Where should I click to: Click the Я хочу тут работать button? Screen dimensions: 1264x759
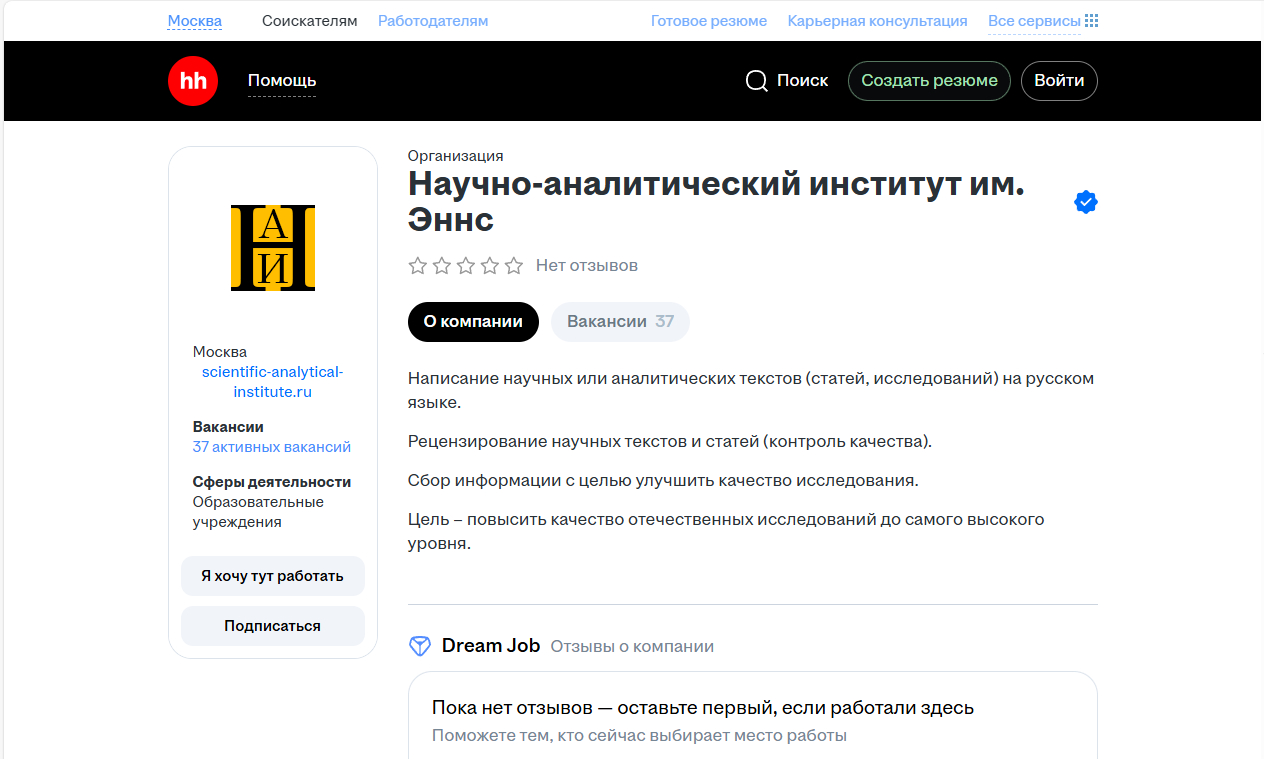point(272,576)
